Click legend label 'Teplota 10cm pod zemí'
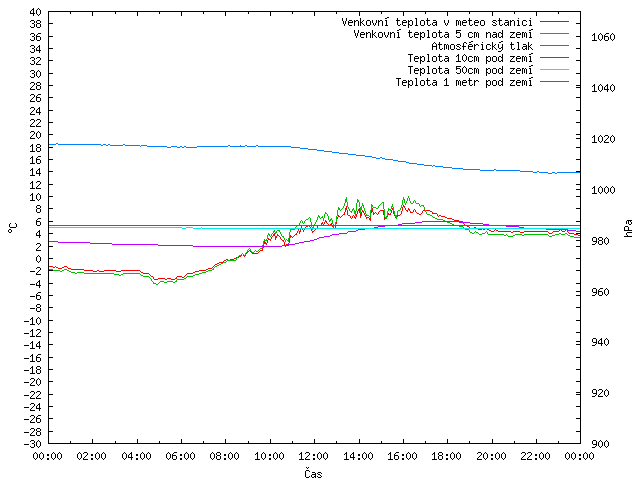This screenshot has width=640, height=480. point(470,58)
